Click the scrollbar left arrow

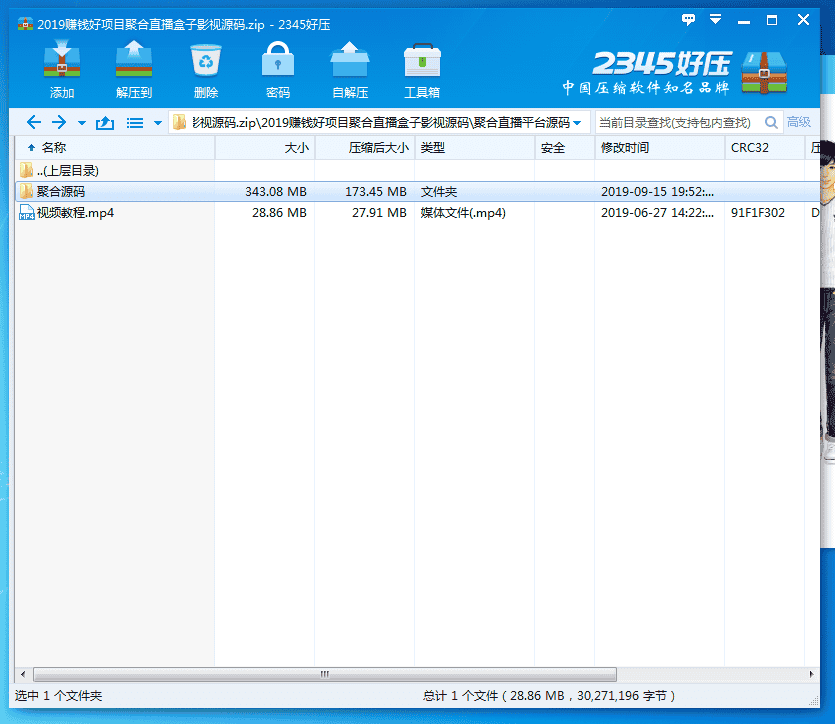tap(22, 674)
